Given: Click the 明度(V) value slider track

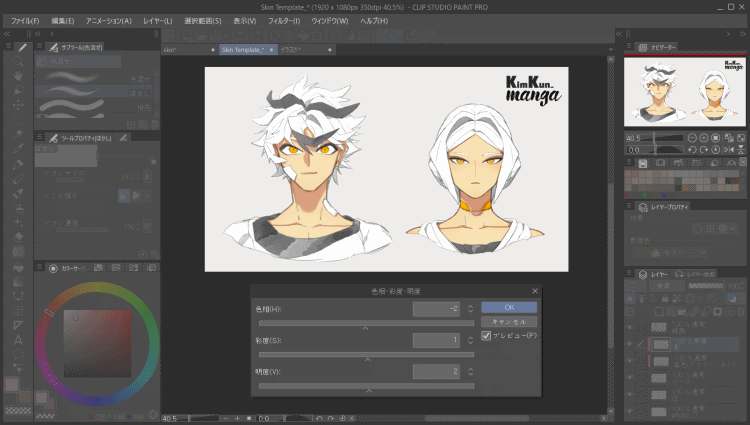Looking at the screenshot, I should tap(366, 386).
